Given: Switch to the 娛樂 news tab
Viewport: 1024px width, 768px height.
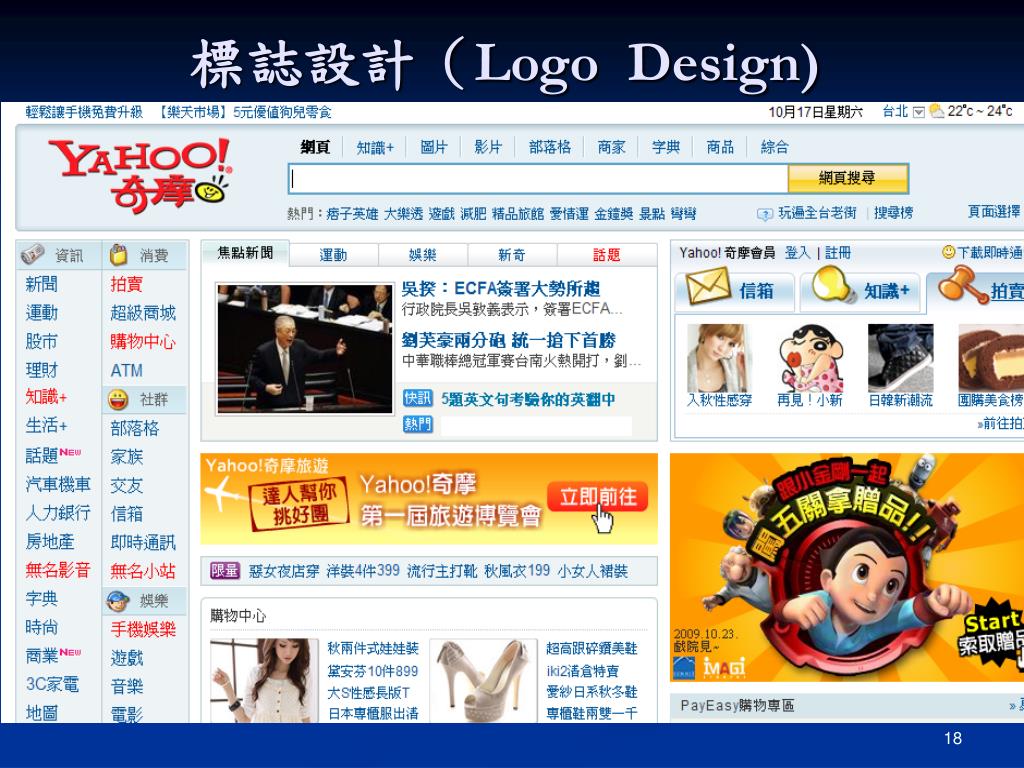Looking at the screenshot, I should tap(423, 255).
